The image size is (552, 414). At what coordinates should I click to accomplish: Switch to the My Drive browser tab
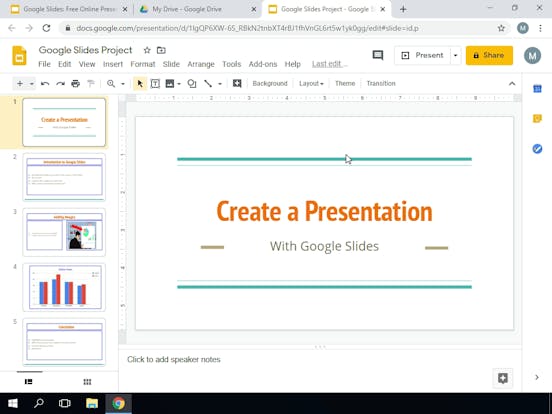pos(198,10)
